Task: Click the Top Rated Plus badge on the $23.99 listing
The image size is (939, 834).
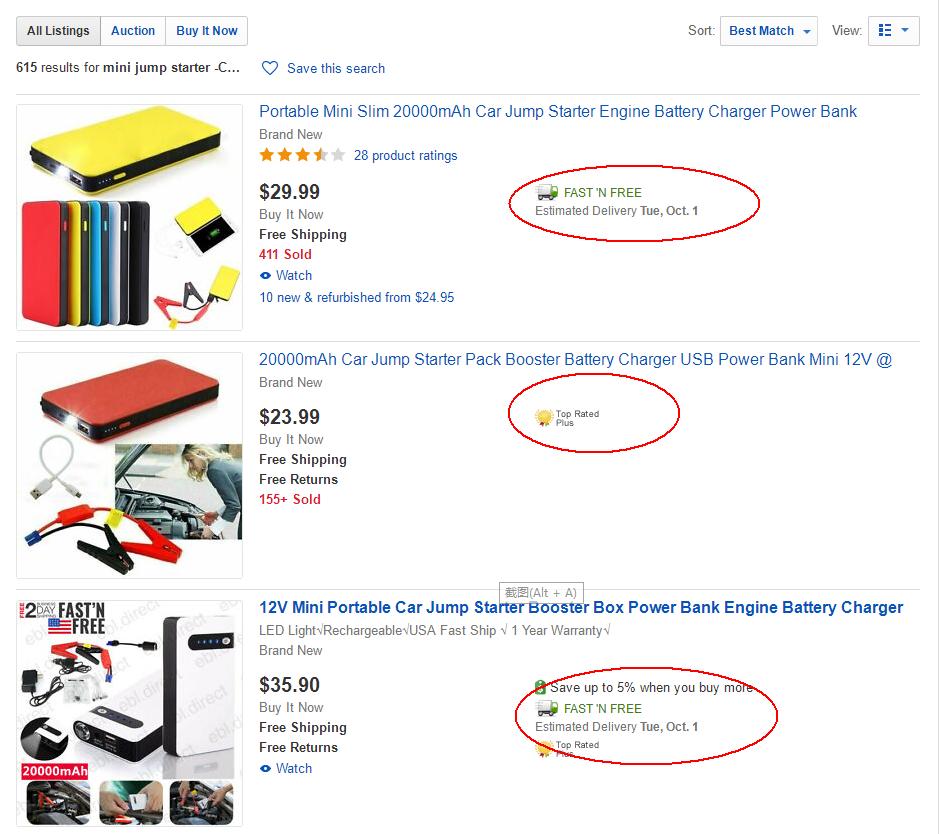Action: point(544,417)
